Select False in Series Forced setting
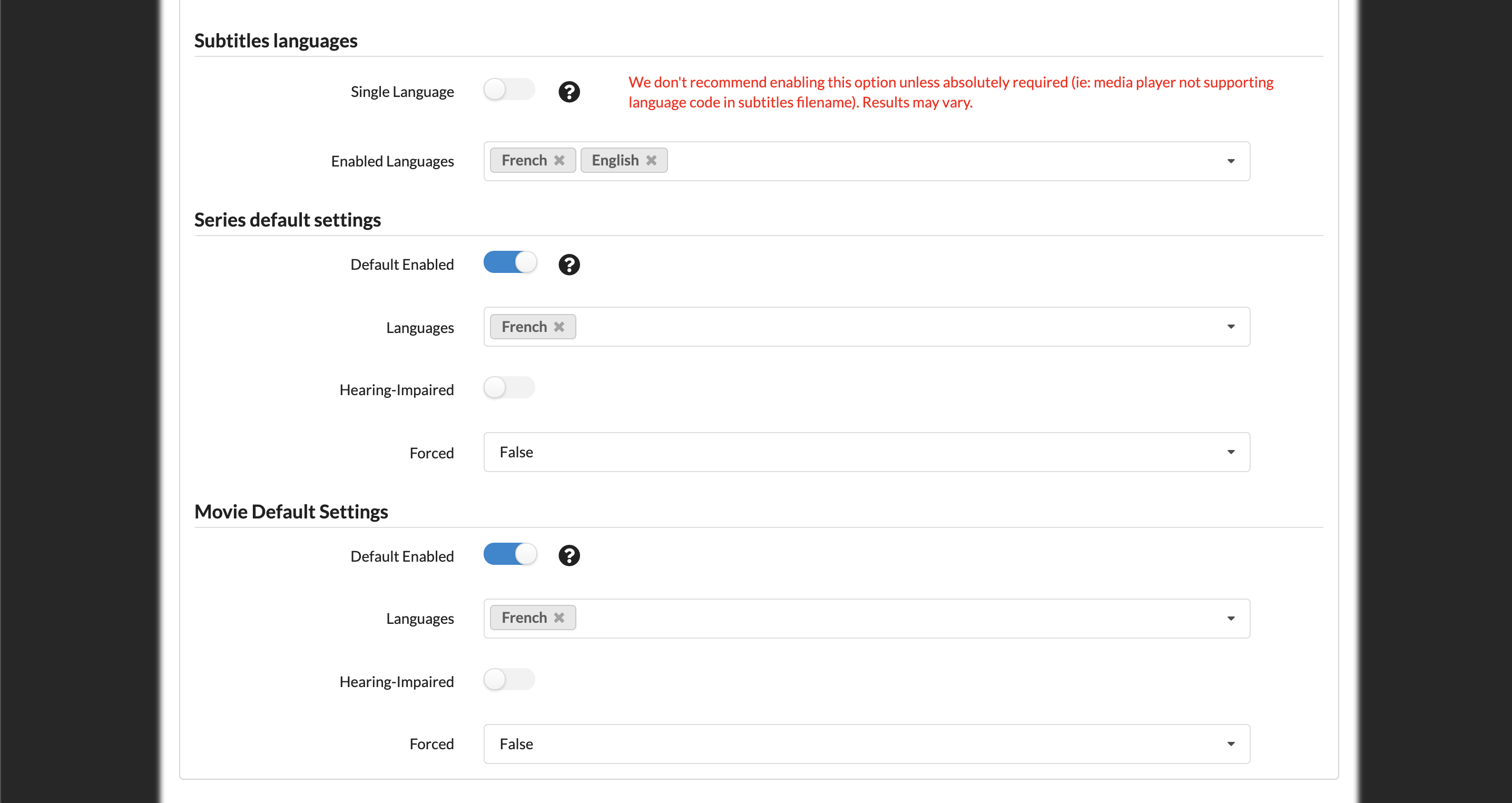The height and width of the screenshot is (803, 1512). click(866, 452)
